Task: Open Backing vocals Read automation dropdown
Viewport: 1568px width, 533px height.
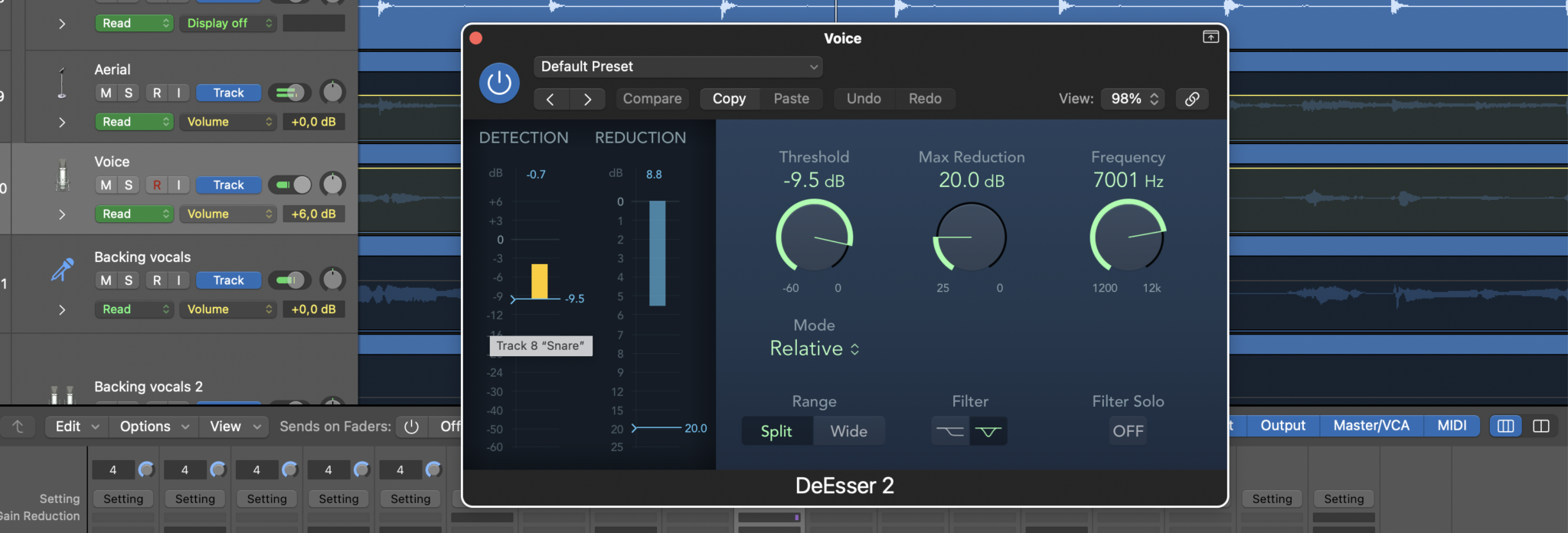Action: (134, 309)
